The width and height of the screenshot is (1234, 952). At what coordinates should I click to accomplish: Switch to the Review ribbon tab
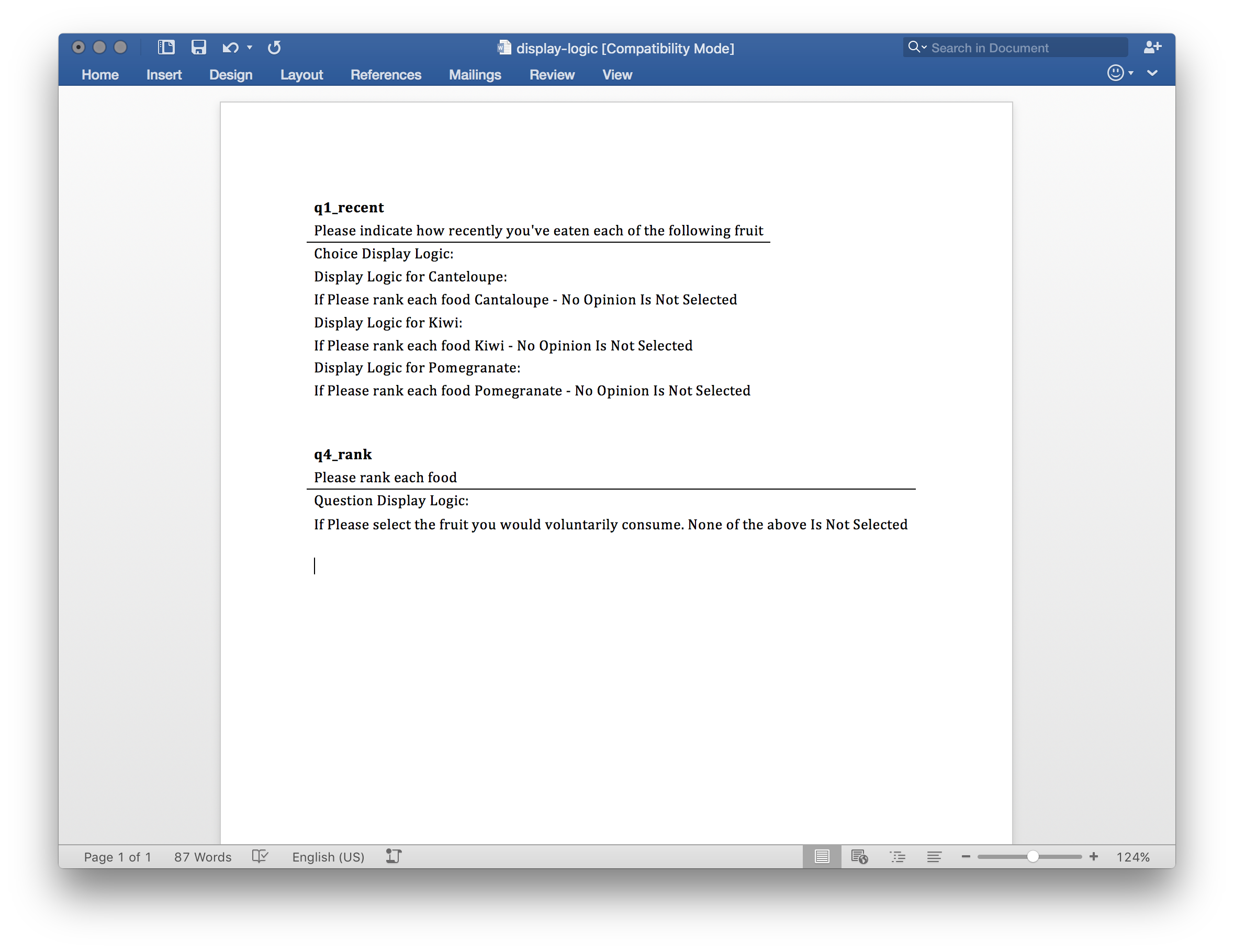(552, 74)
